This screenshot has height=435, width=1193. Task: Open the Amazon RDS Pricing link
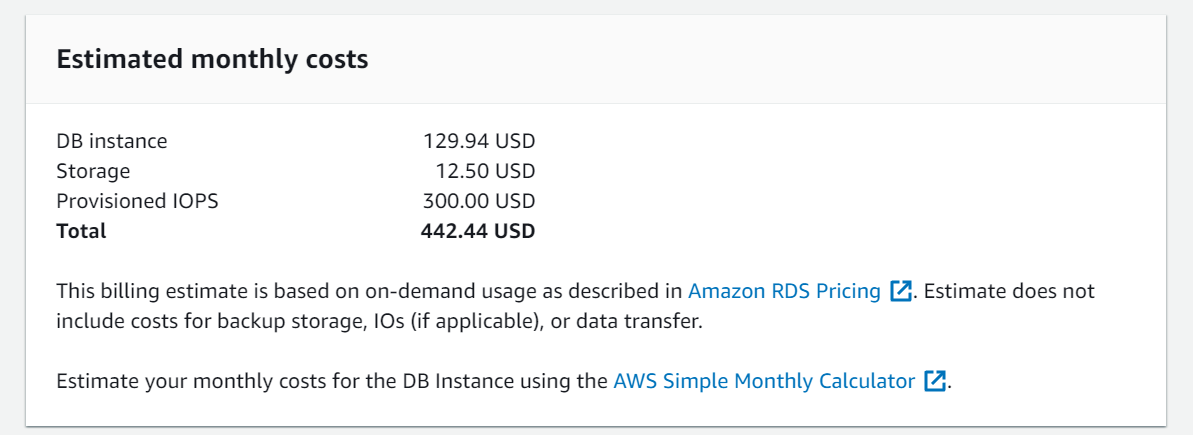[x=784, y=291]
